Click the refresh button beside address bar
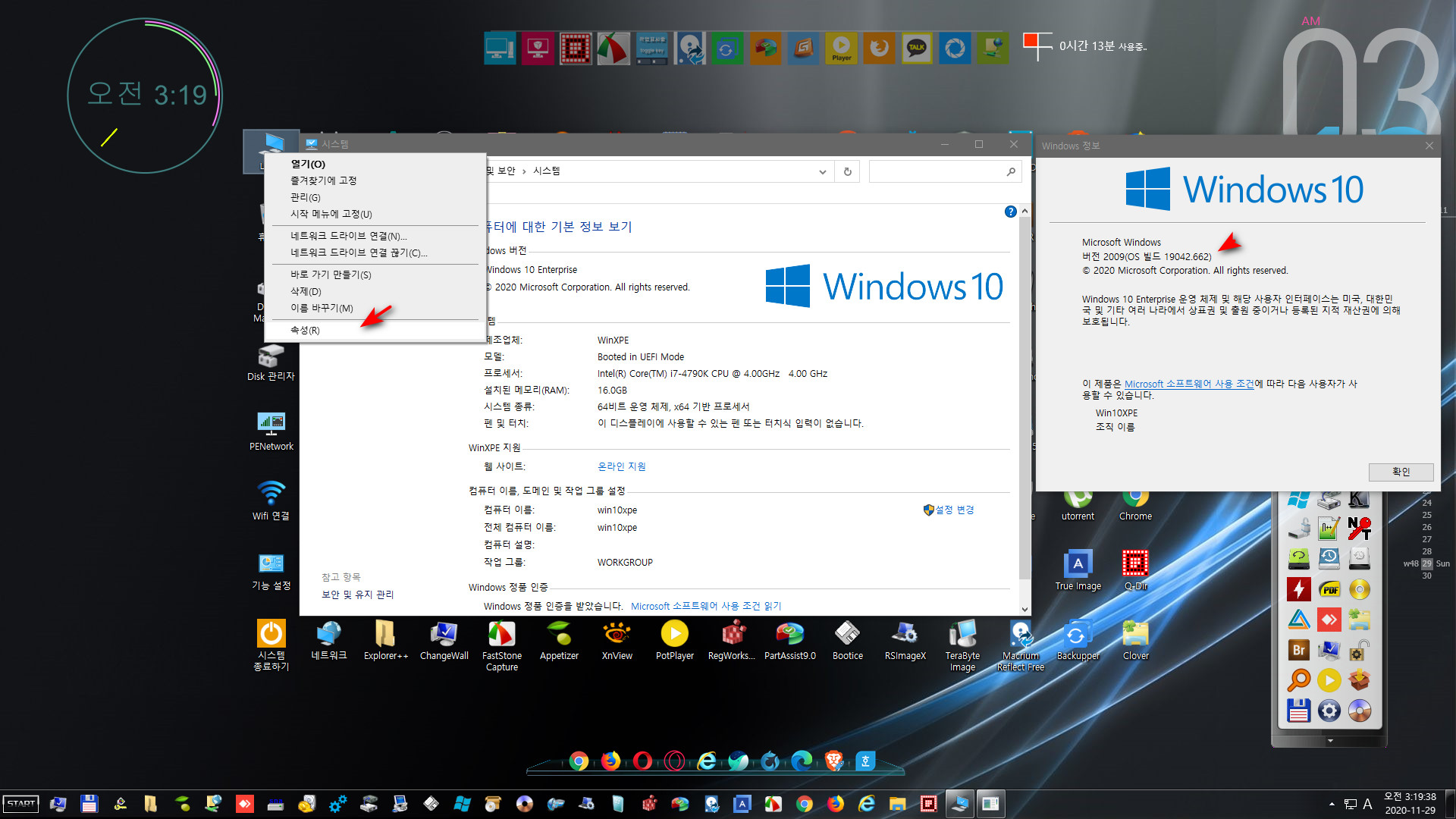Screen dimensions: 1456x819 pyautogui.click(x=847, y=171)
